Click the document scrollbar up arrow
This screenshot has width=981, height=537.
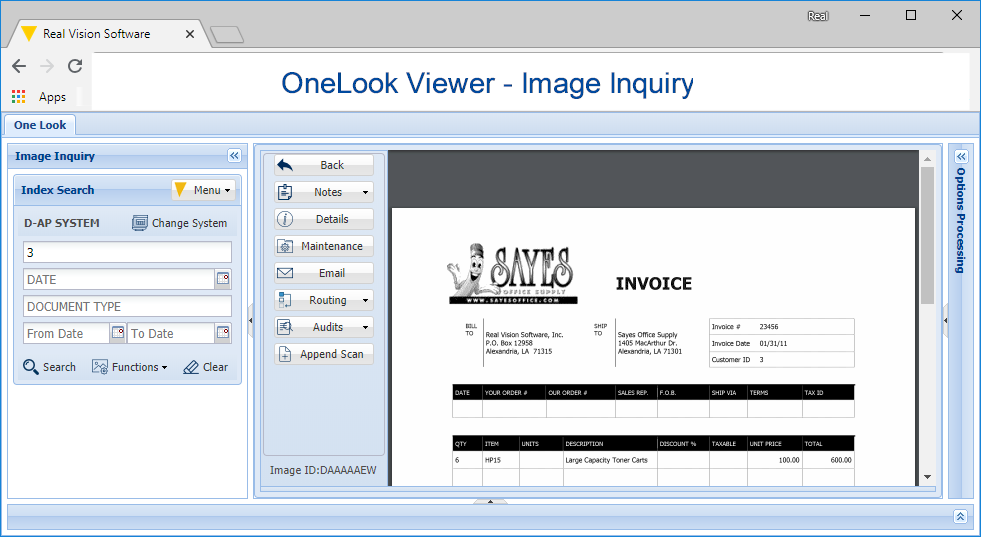coord(927,159)
